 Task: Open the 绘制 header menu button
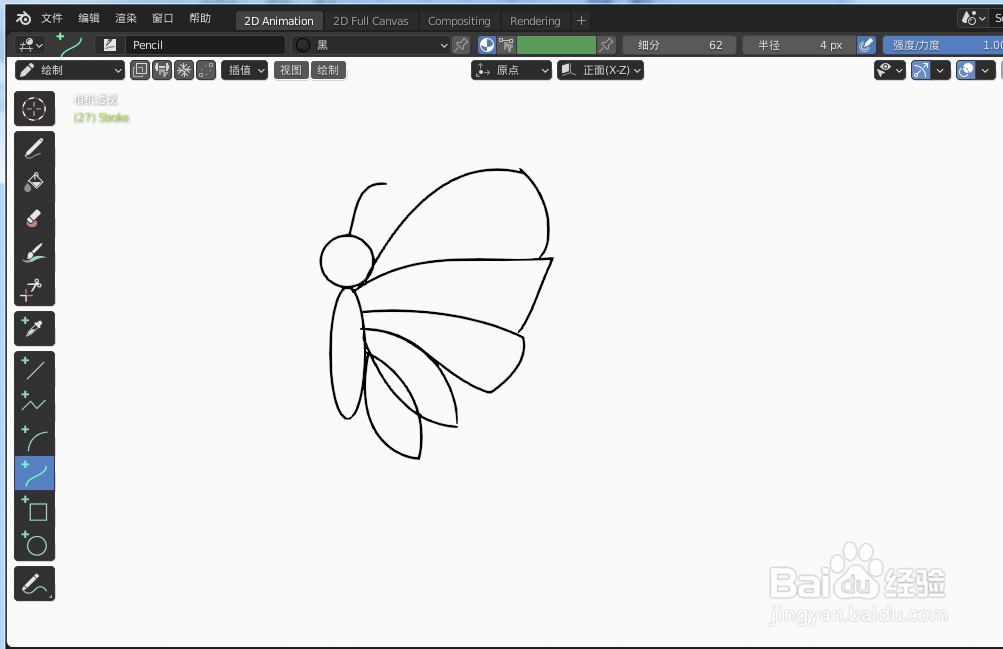tap(328, 70)
